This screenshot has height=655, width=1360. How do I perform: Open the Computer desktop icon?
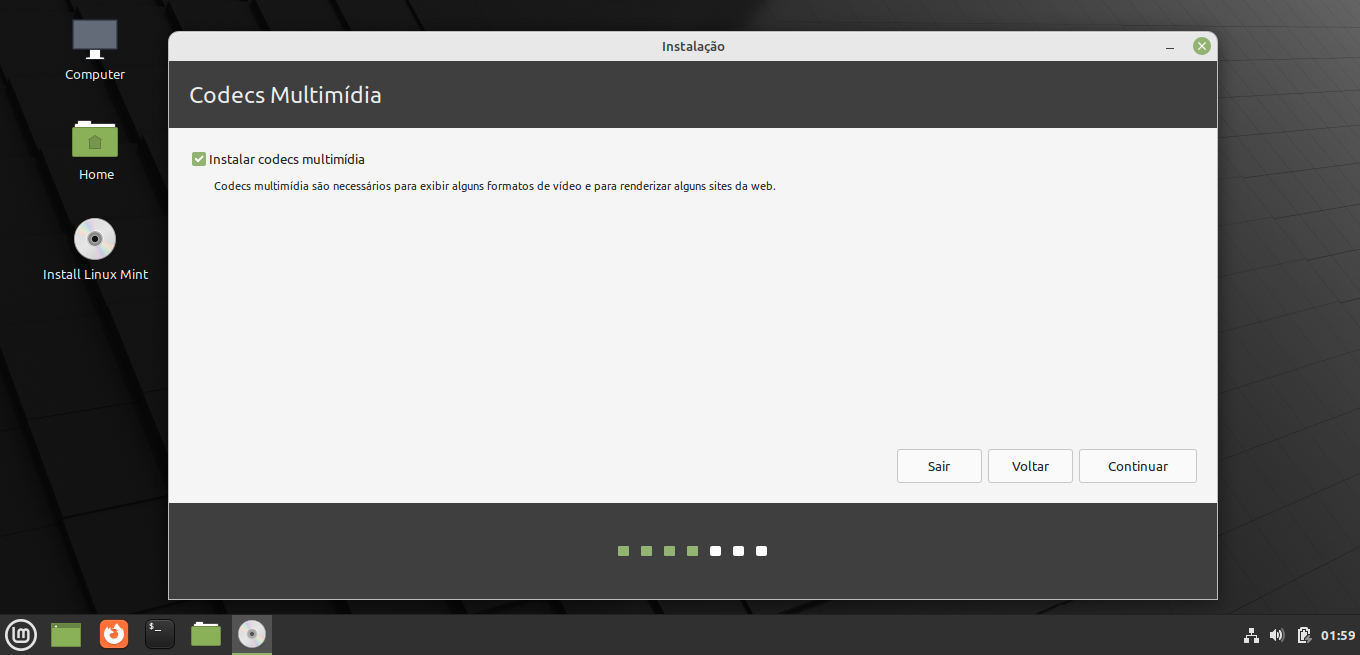(x=95, y=50)
